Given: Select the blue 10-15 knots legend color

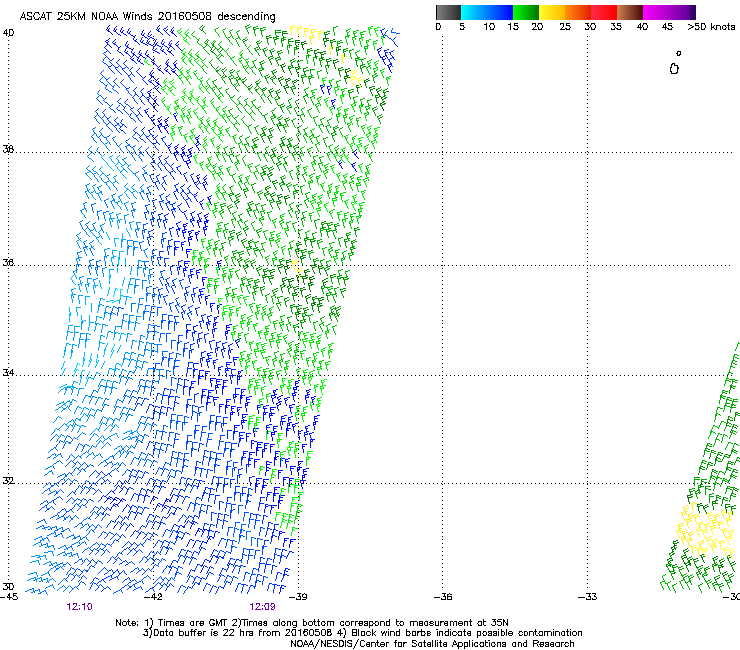Looking at the screenshot, I should coord(500,12).
